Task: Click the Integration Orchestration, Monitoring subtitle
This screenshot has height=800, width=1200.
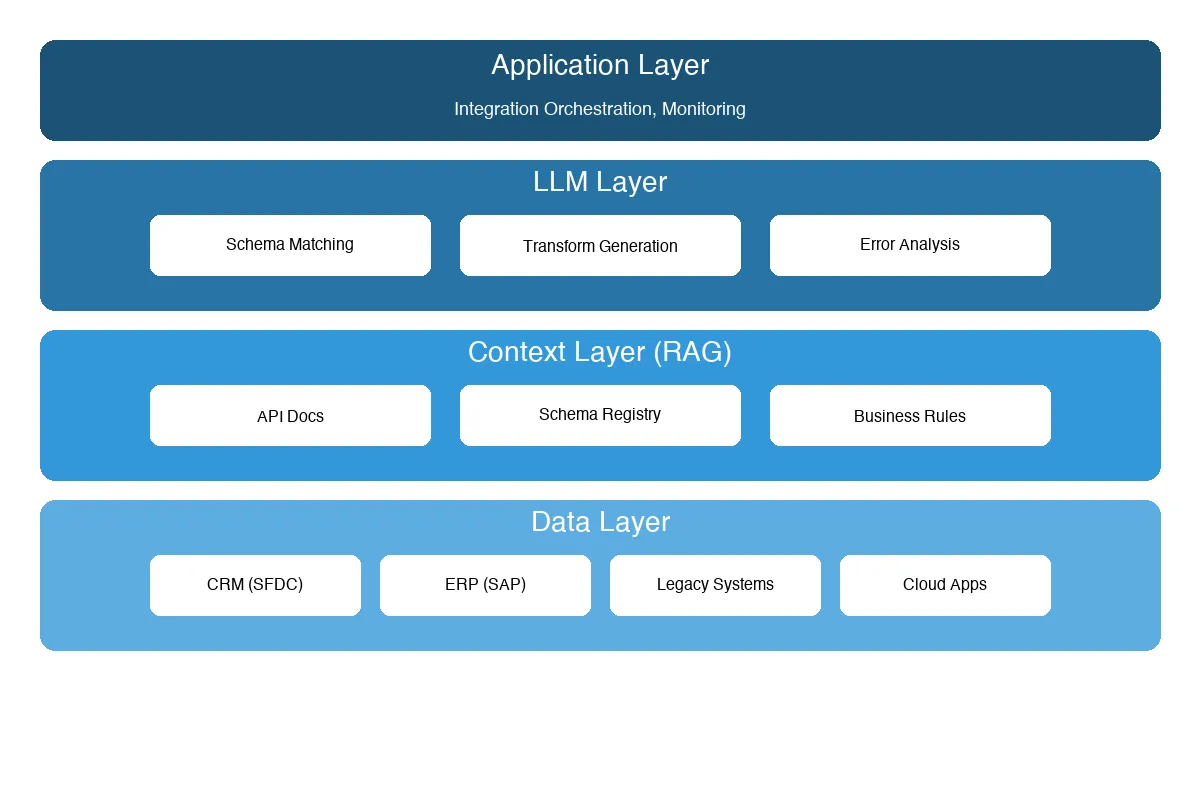Action: (600, 109)
